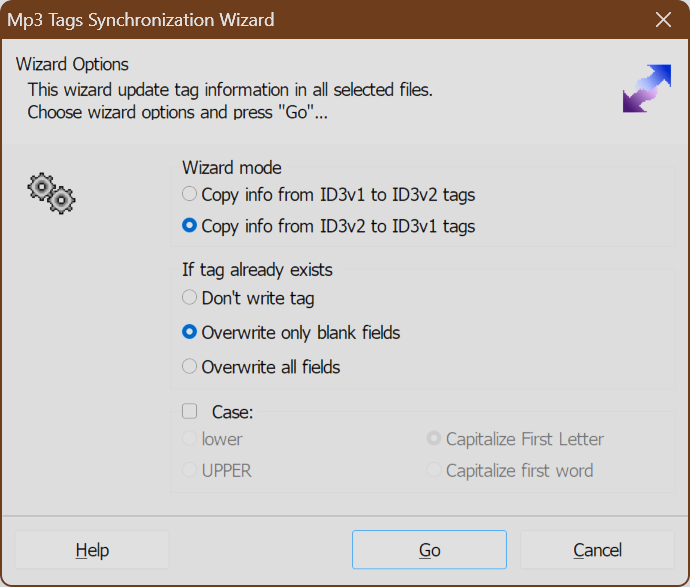Click the blue-purple sync arrows icon
690x587 pixels.
(646, 88)
